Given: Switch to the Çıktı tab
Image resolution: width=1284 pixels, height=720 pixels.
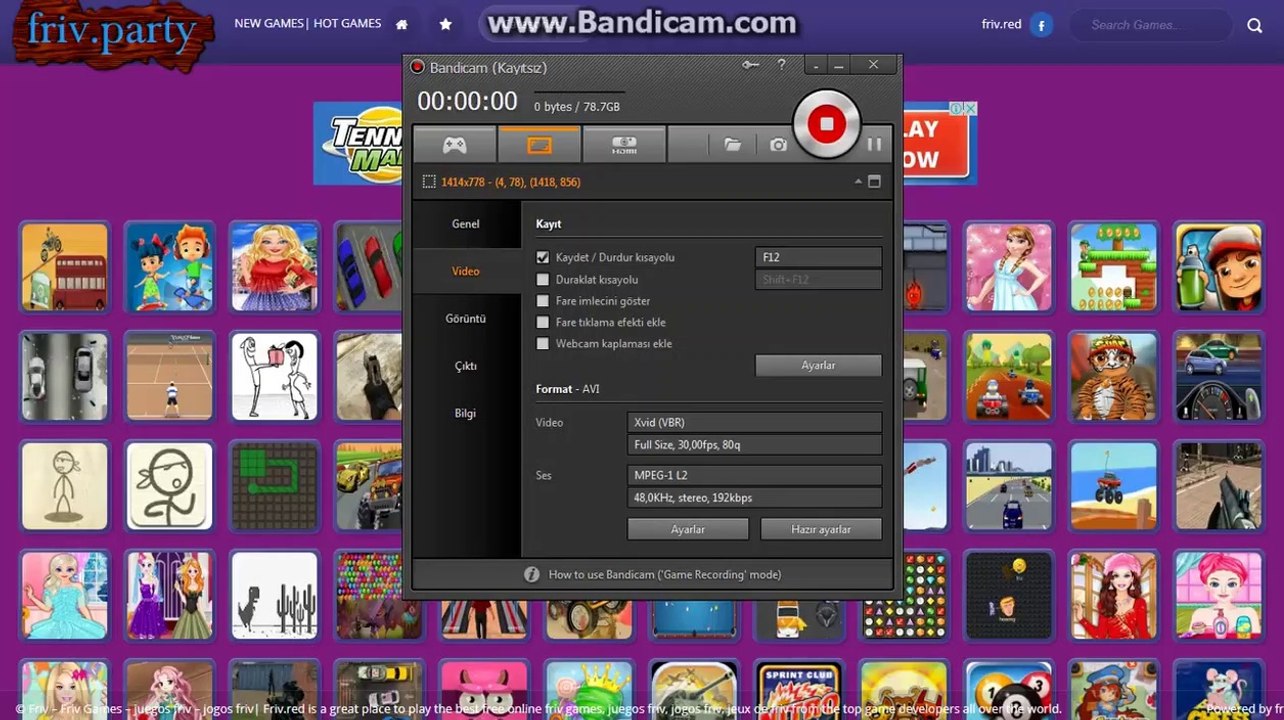Looking at the screenshot, I should pyautogui.click(x=466, y=366).
